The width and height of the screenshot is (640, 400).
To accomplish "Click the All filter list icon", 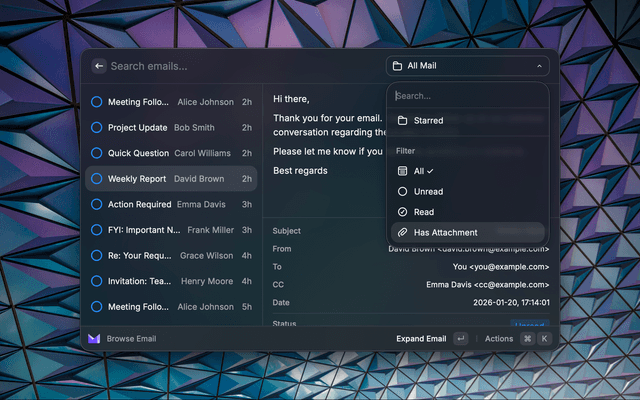I will pyautogui.click(x=402, y=171).
